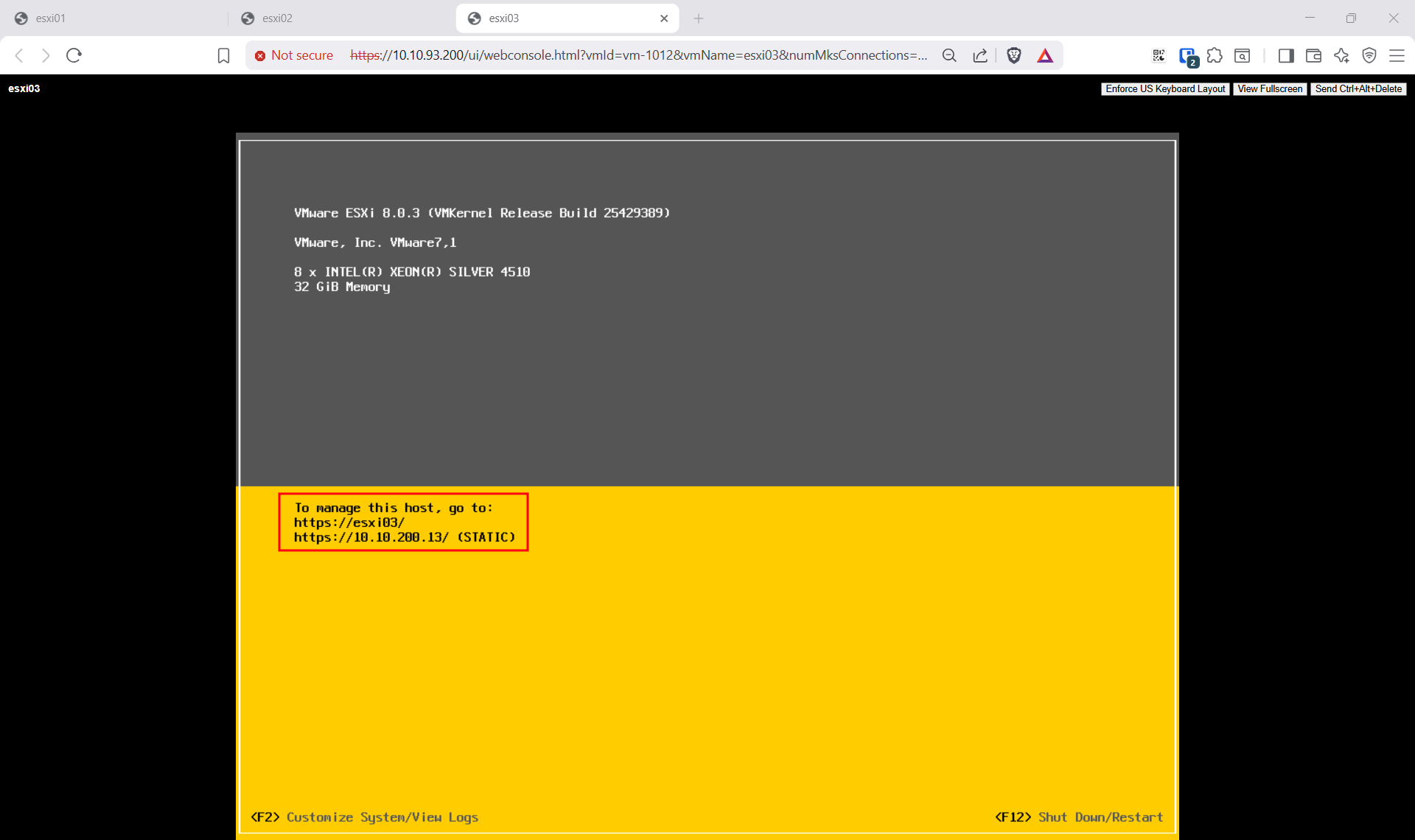Click the INTEL XEON SILVER 4510 line
Image resolution: width=1415 pixels, height=840 pixels.
[x=412, y=272]
